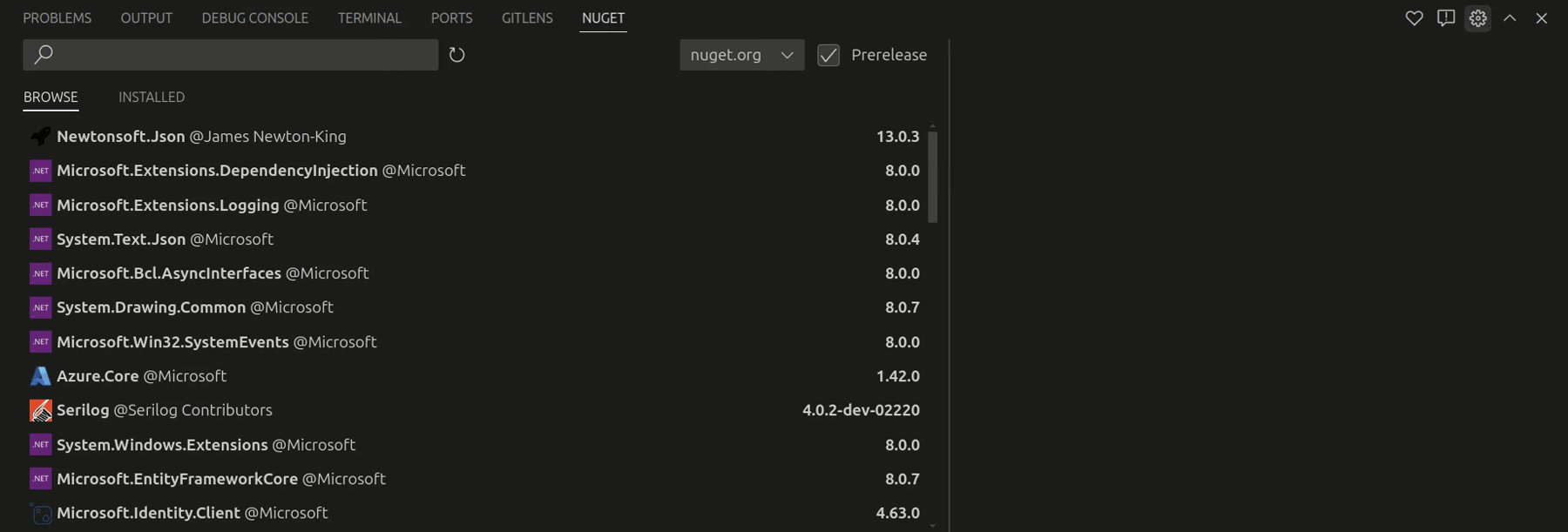The height and width of the screenshot is (532, 1568).
Task: Open the TERMINAL tab
Action: coord(369,18)
